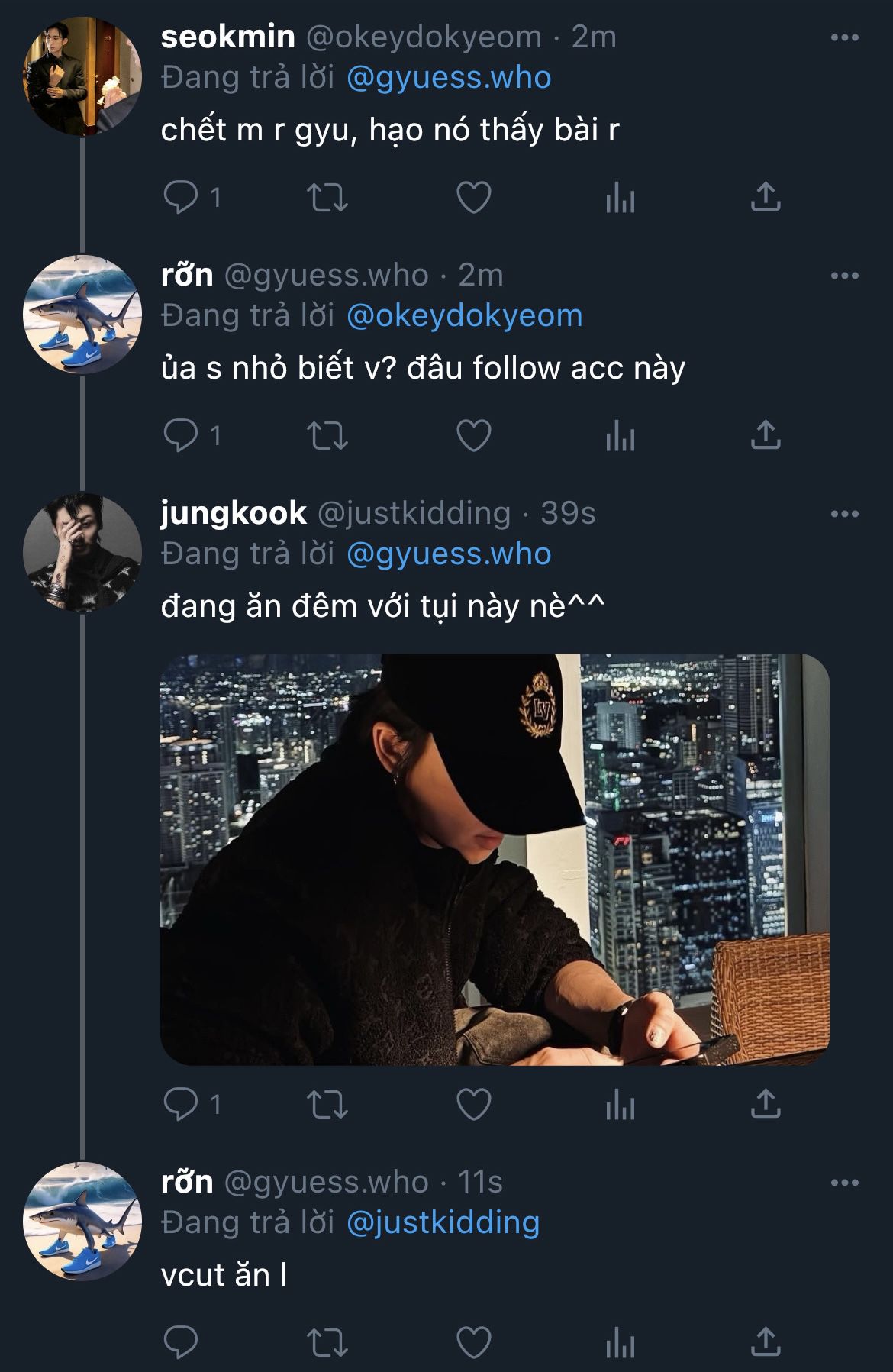Open more options on seokmin's tweet

point(844,37)
